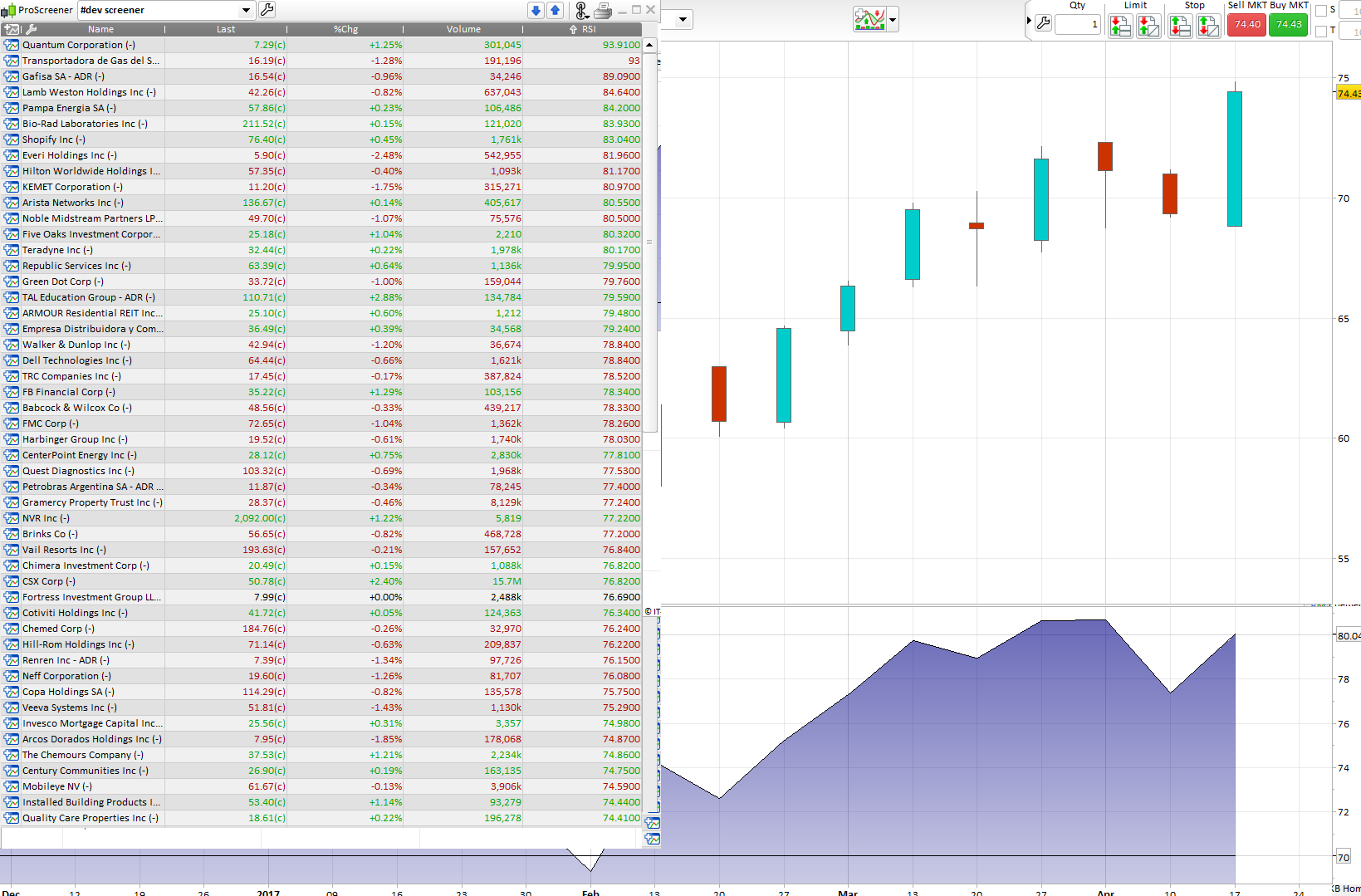Select the Century Communities Inc row
The height and width of the screenshot is (896, 1361).
pyautogui.click(x=322, y=771)
